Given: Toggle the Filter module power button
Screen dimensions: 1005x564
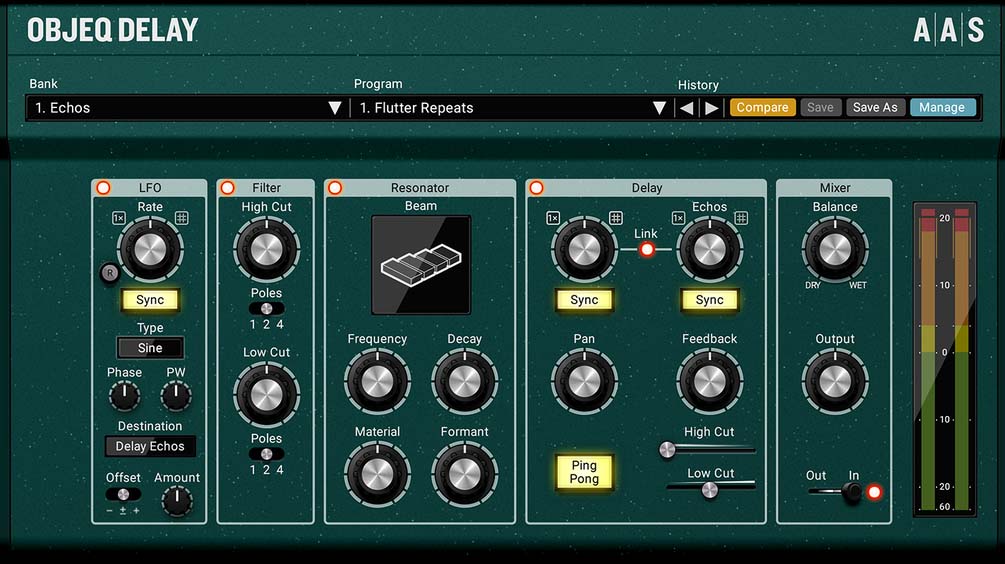Looking at the screenshot, I should (228, 188).
